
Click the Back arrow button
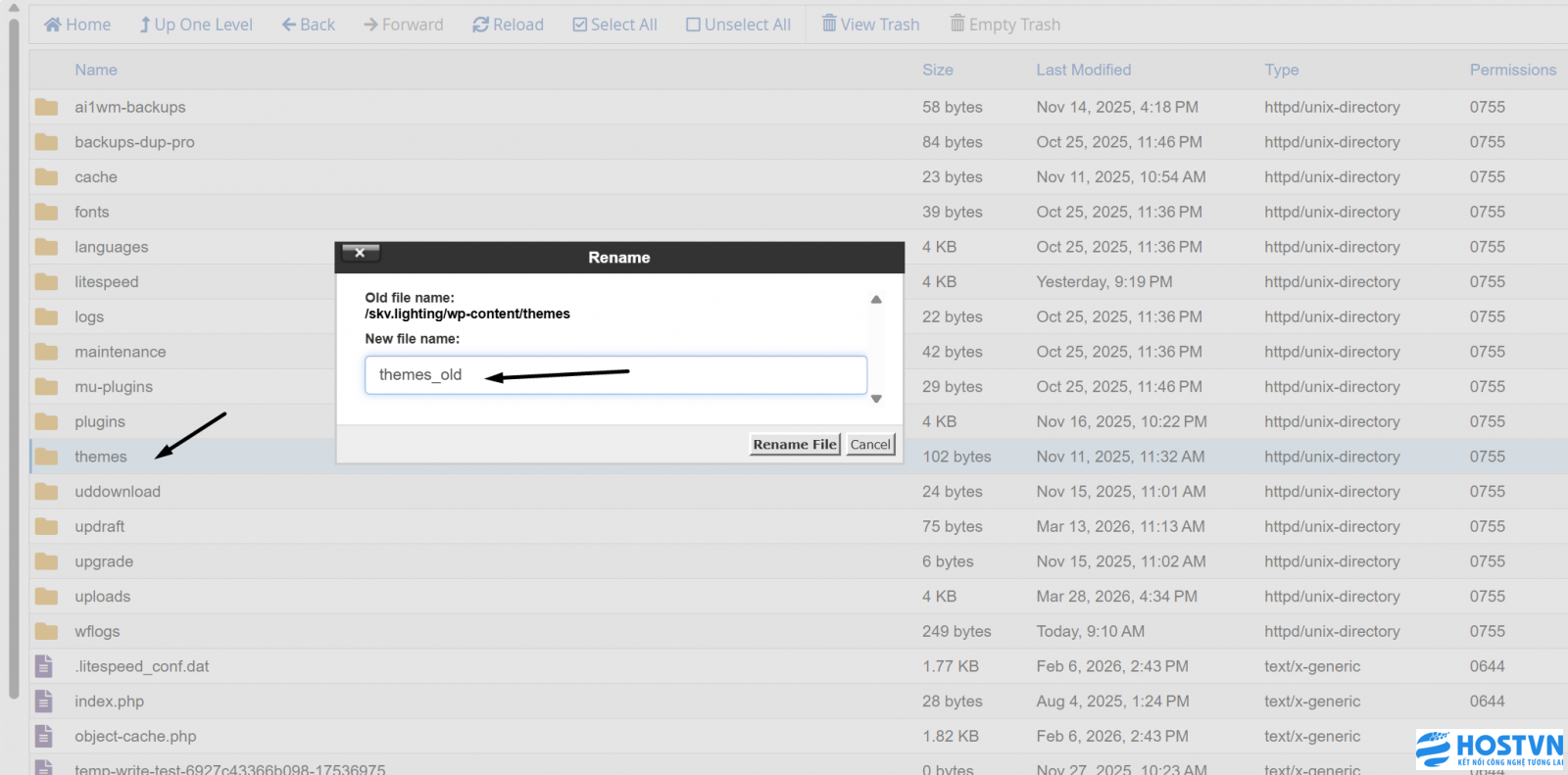pyautogui.click(x=308, y=24)
